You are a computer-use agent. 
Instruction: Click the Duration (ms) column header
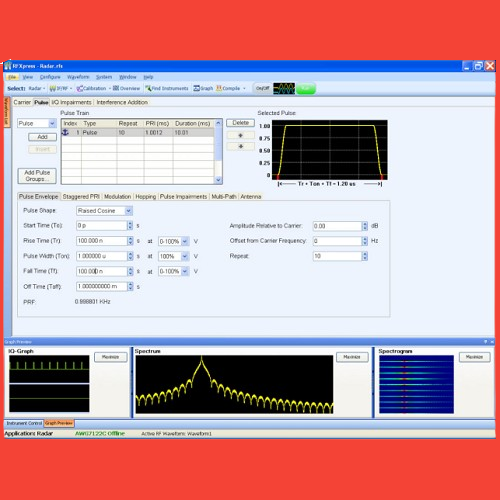click(193, 124)
